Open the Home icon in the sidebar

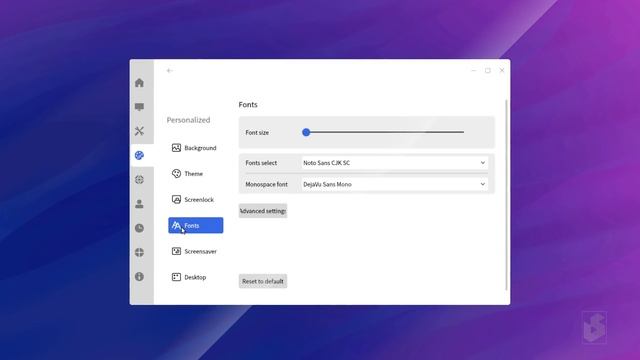[139, 83]
